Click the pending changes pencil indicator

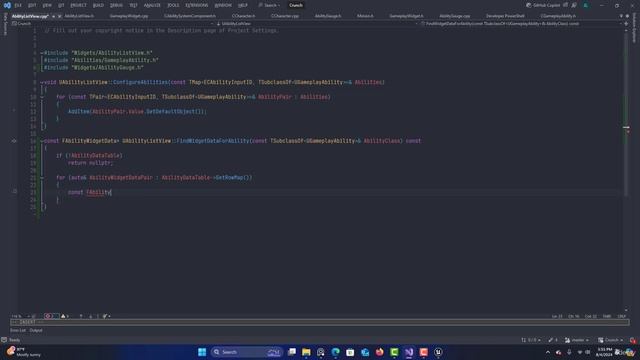tap(553, 340)
